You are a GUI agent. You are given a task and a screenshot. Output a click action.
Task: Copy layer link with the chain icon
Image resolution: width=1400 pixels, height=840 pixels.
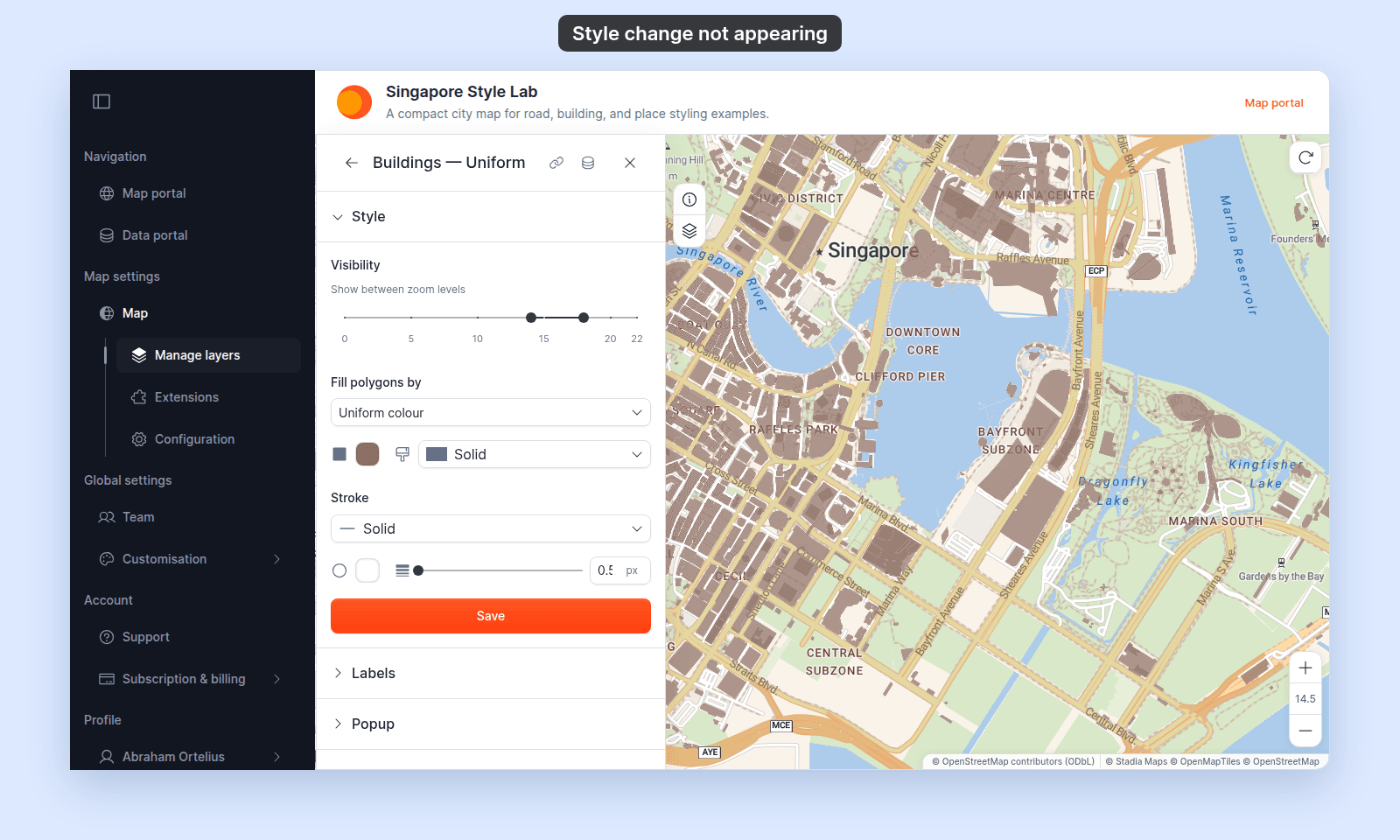tap(556, 163)
